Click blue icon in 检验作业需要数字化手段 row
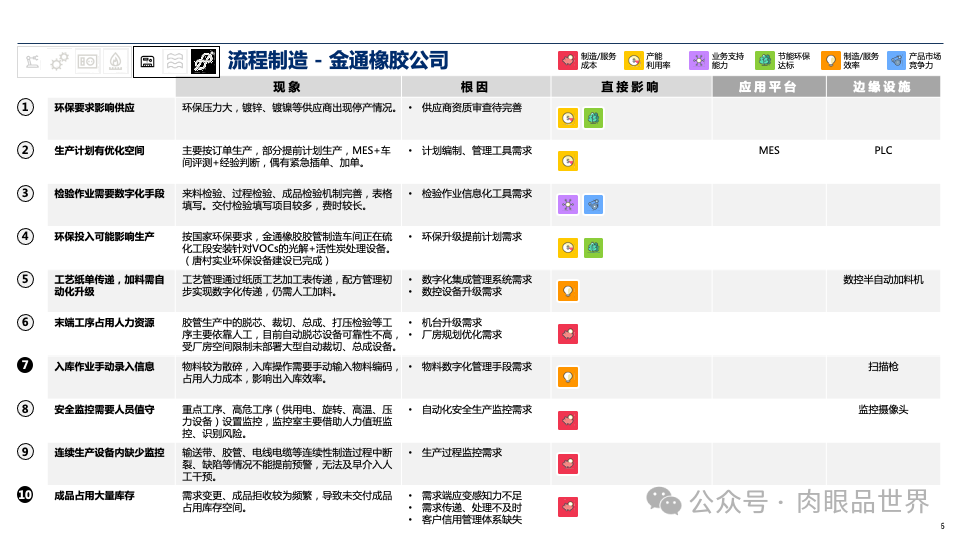This screenshot has width=960, height=540. [x=593, y=204]
